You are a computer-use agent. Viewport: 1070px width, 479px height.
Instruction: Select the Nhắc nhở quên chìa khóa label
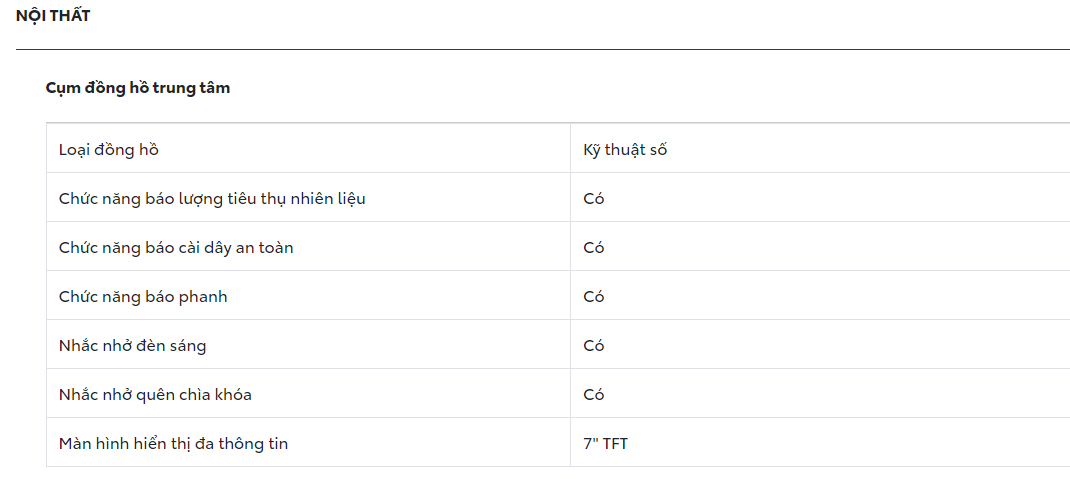pos(155,395)
